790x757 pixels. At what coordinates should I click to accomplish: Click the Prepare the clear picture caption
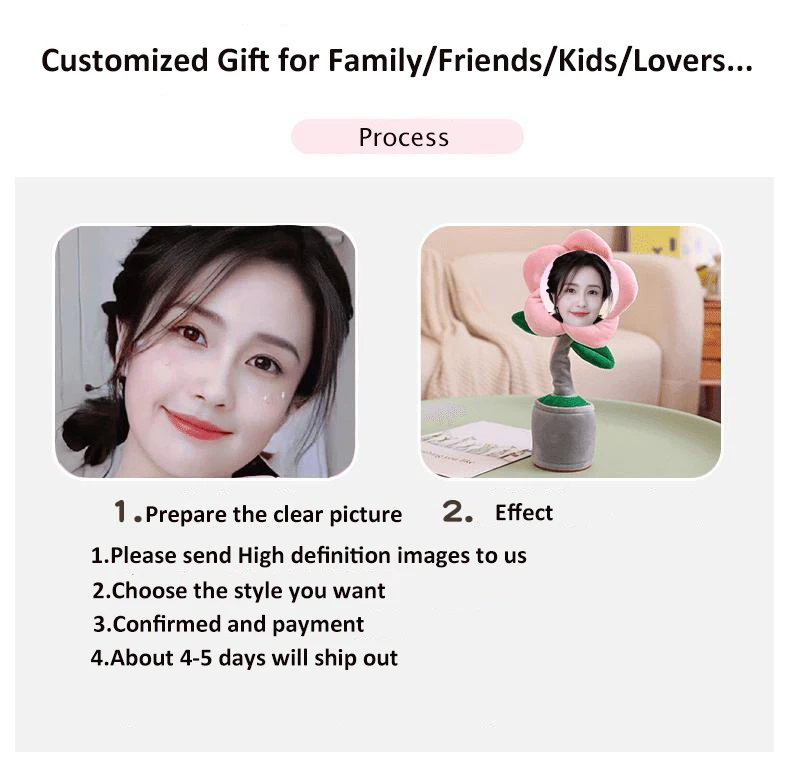tap(274, 515)
